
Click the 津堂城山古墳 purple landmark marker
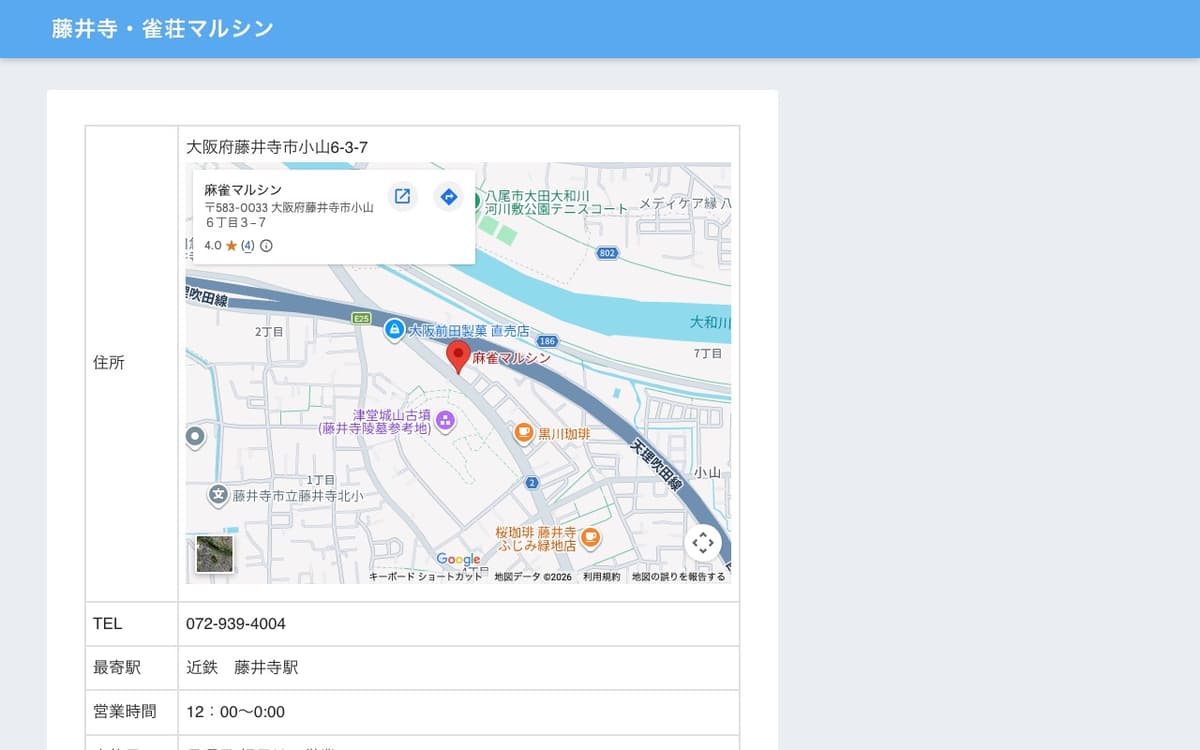[445, 420]
